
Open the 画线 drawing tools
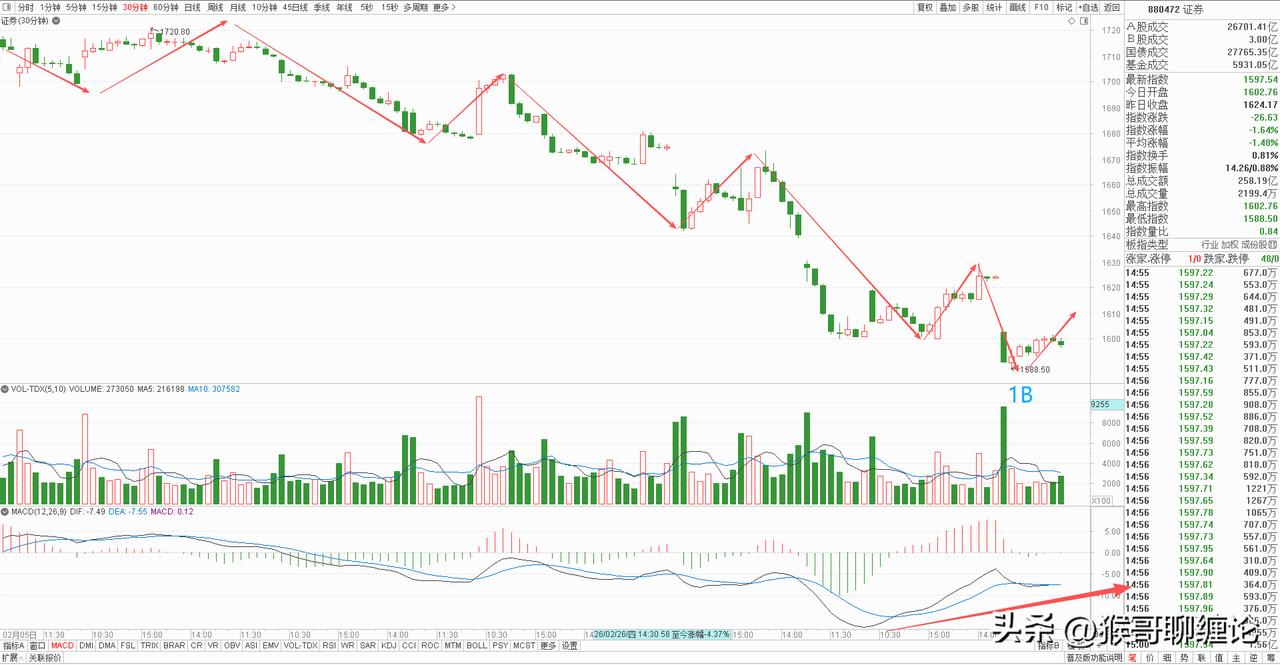1018,7
